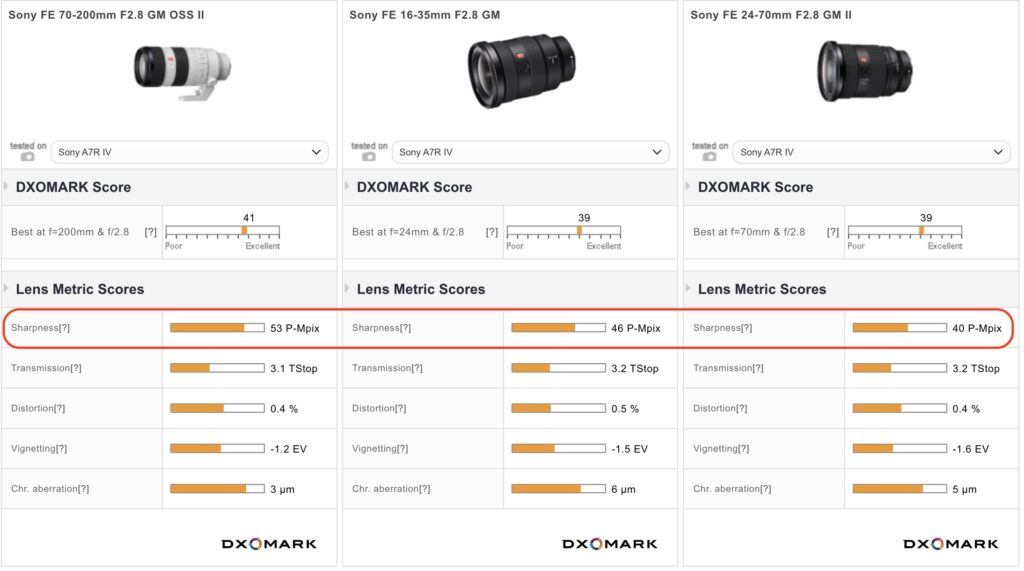Click the 41 score slider for 70-200mm
This screenshot has height=571, width=1024.
tap(223, 232)
